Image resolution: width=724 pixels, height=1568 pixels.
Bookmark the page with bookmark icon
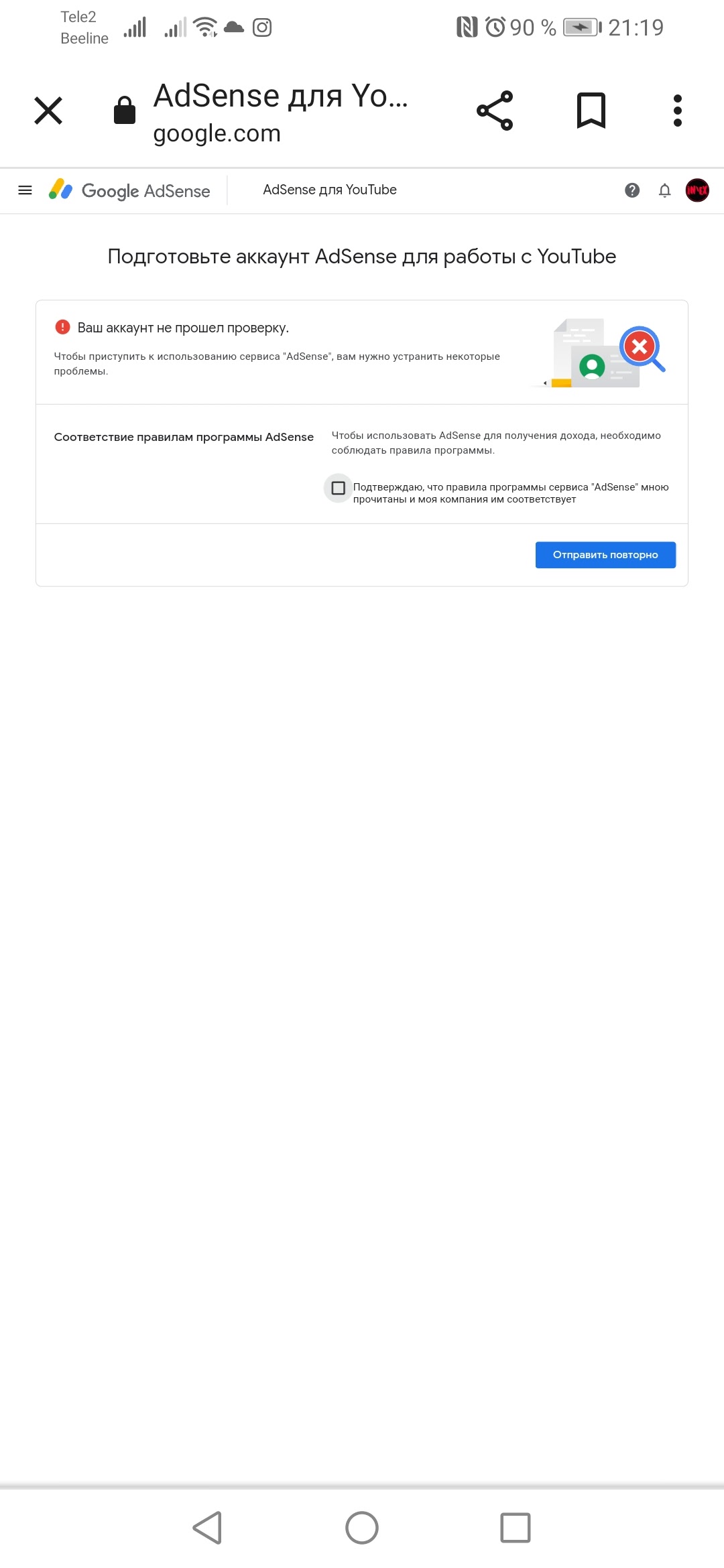[x=591, y=111]
